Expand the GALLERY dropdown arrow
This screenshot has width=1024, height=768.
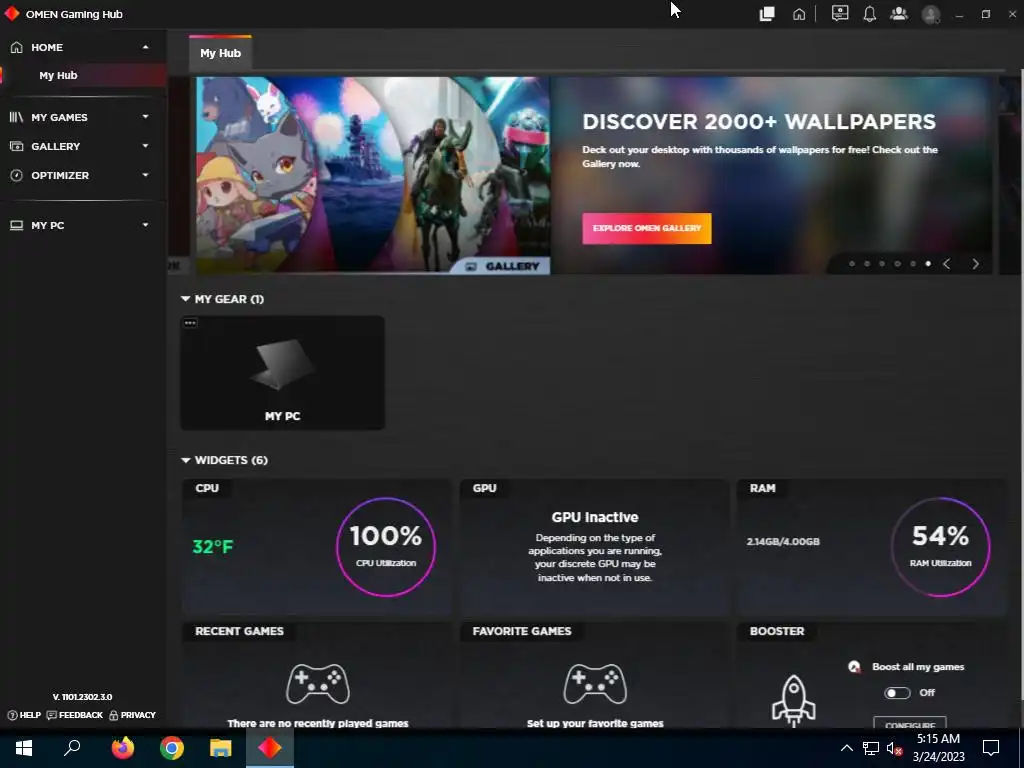tap(145, 146)
